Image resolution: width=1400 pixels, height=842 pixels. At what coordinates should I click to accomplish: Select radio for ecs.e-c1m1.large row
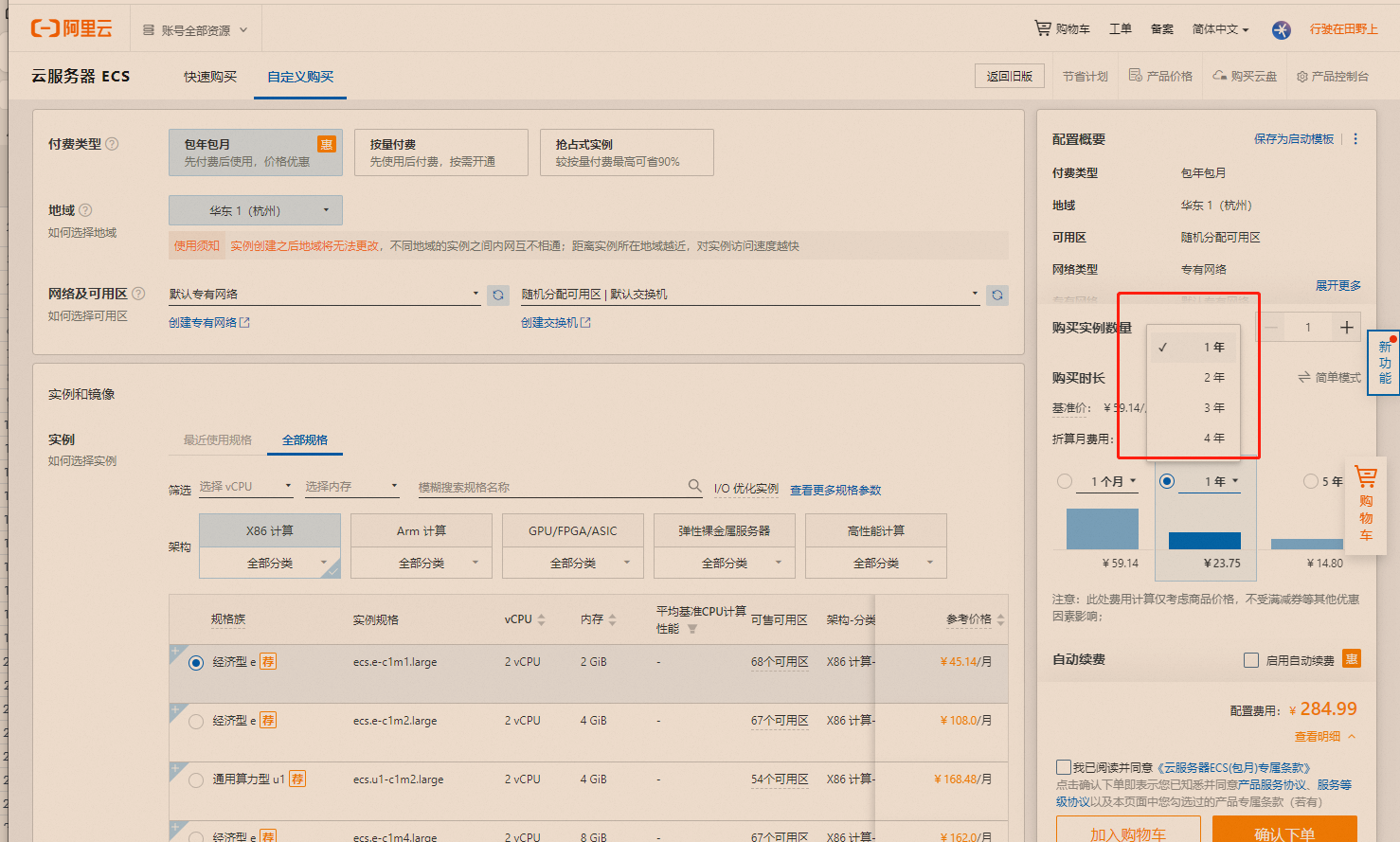[x=196, y=663]
